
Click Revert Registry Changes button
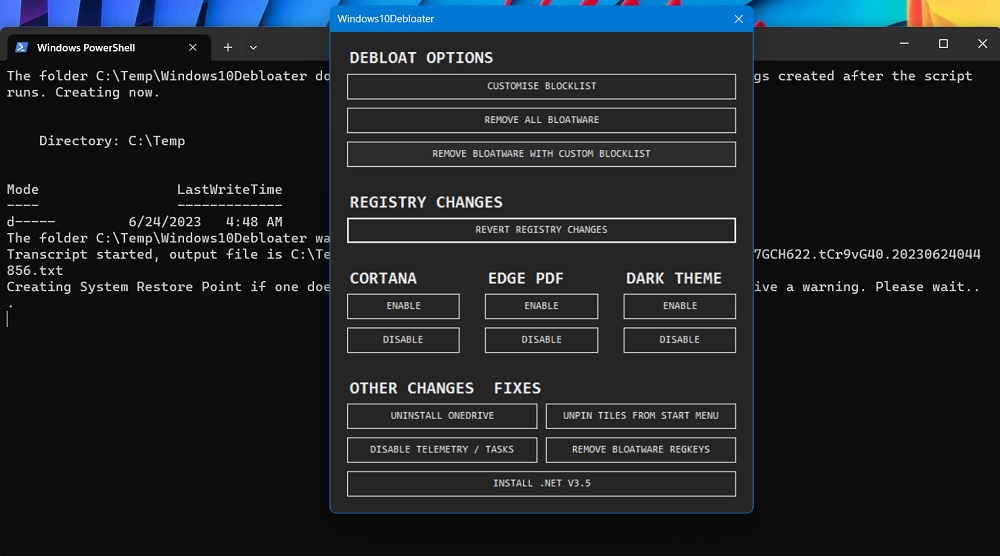pyautogui.click(x=541, y=230)
